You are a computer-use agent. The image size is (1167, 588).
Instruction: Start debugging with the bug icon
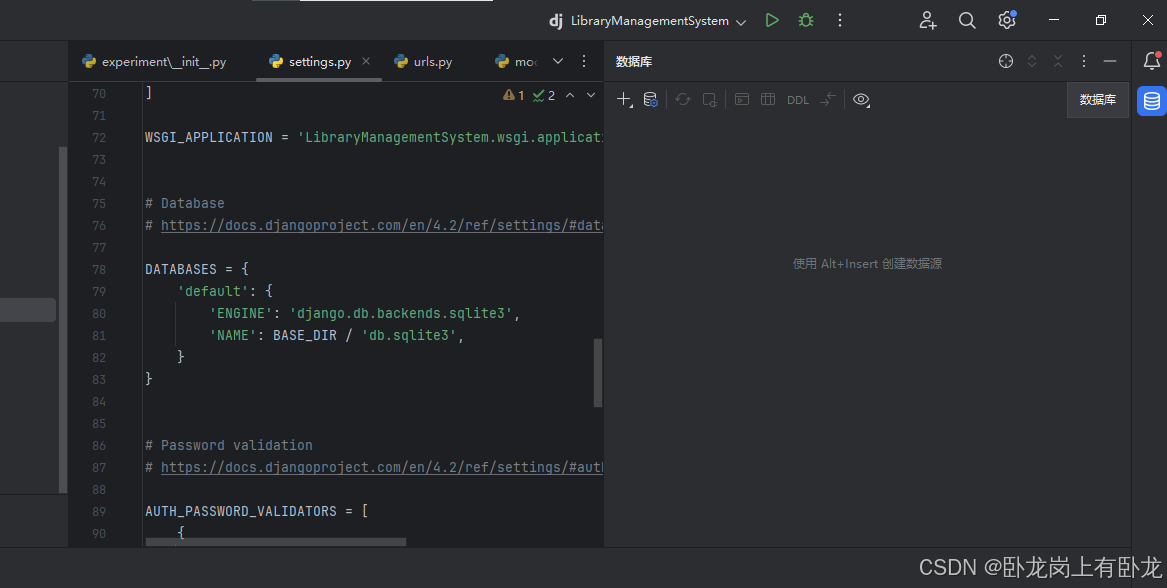click(805, 20)
